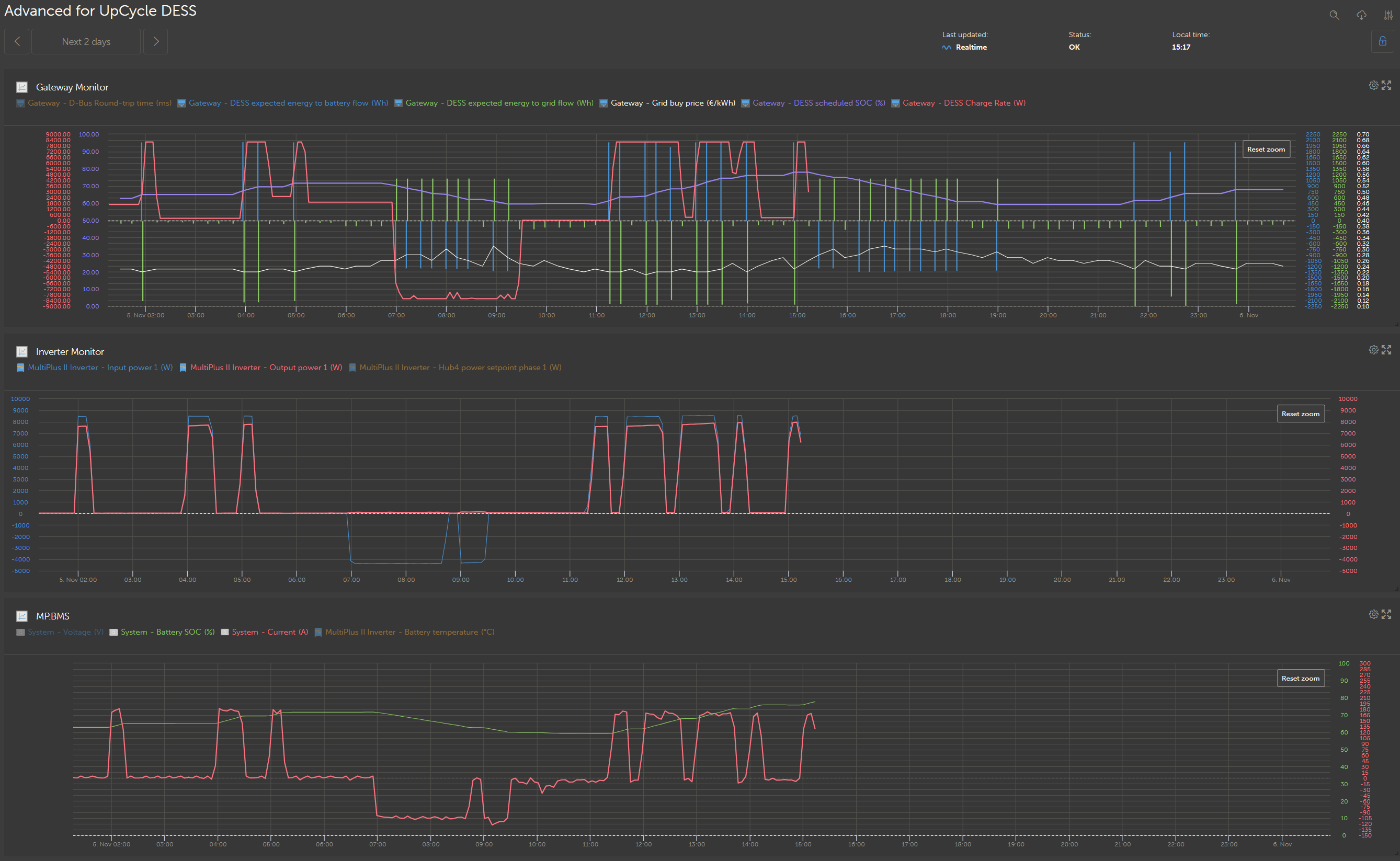1400x861 pixels.
Task: Toggle Hub4 power setpoint phase 1 legend entry
Action: (x=460, y=368)
